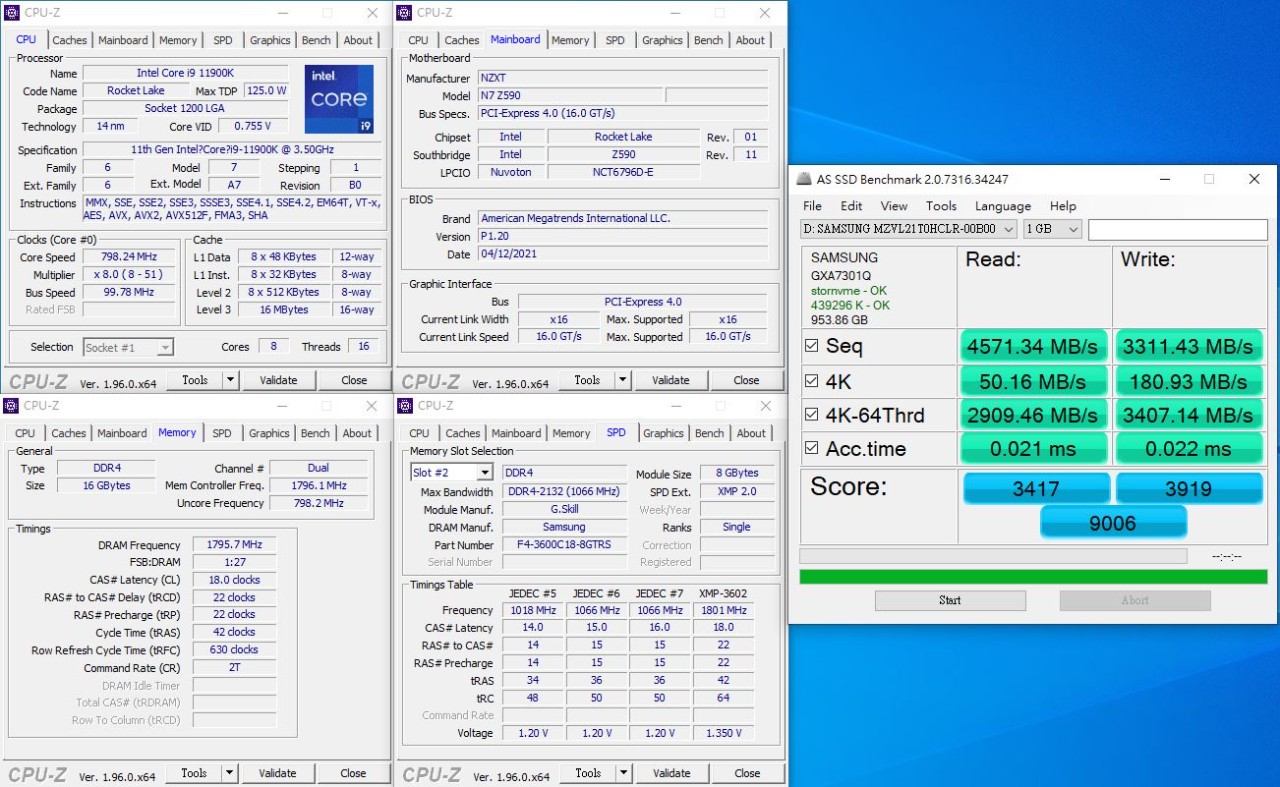
Task: Click Tools button in CPU tab window
Action: pos(195,380)
